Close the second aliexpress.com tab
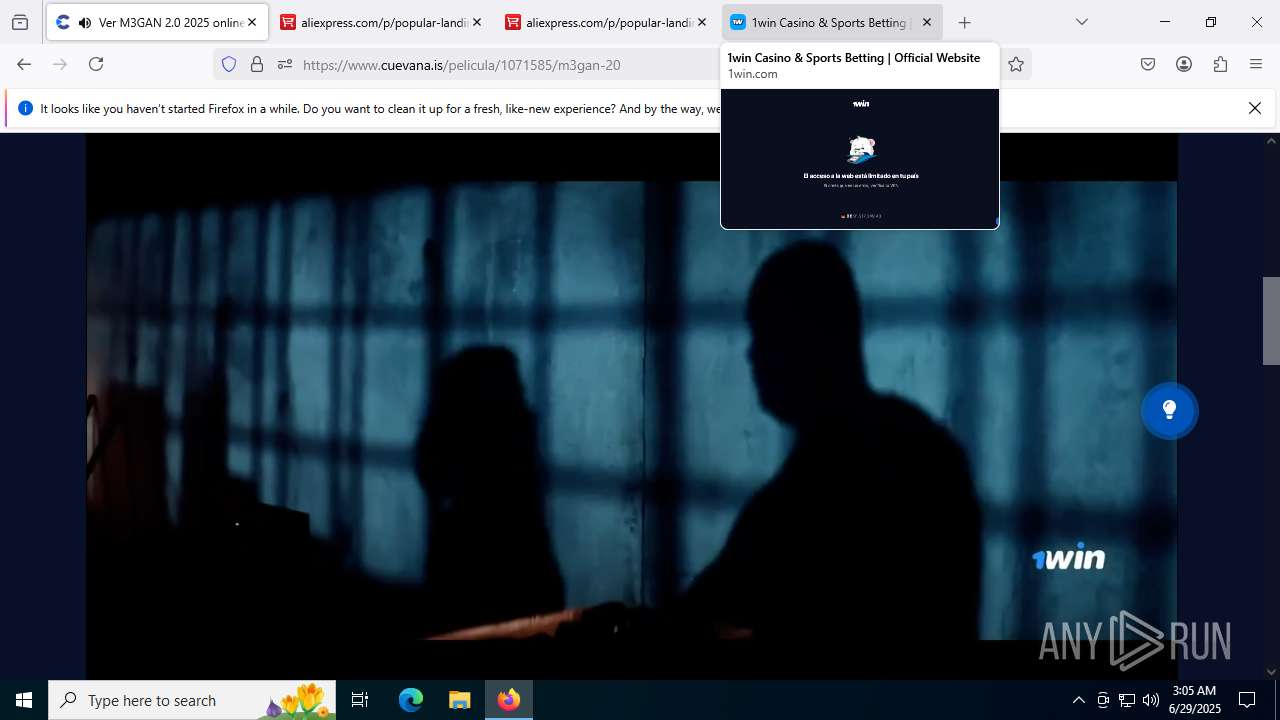The image size is (1280, 720). coord(702,22)
